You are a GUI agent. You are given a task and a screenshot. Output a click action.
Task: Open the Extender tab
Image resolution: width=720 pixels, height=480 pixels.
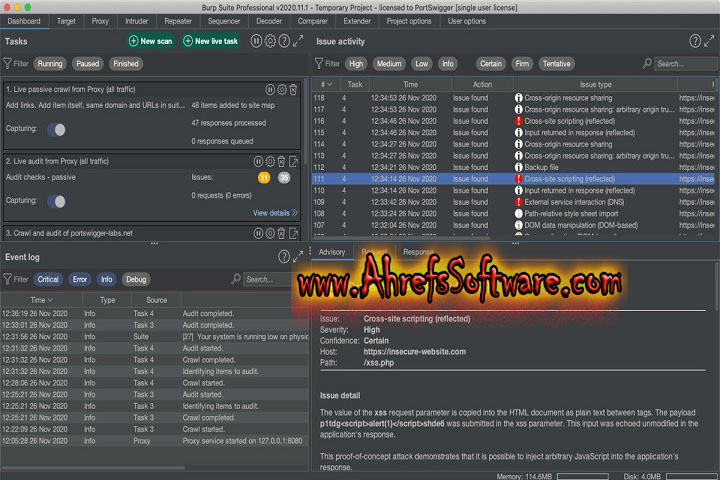pos(357,21)
